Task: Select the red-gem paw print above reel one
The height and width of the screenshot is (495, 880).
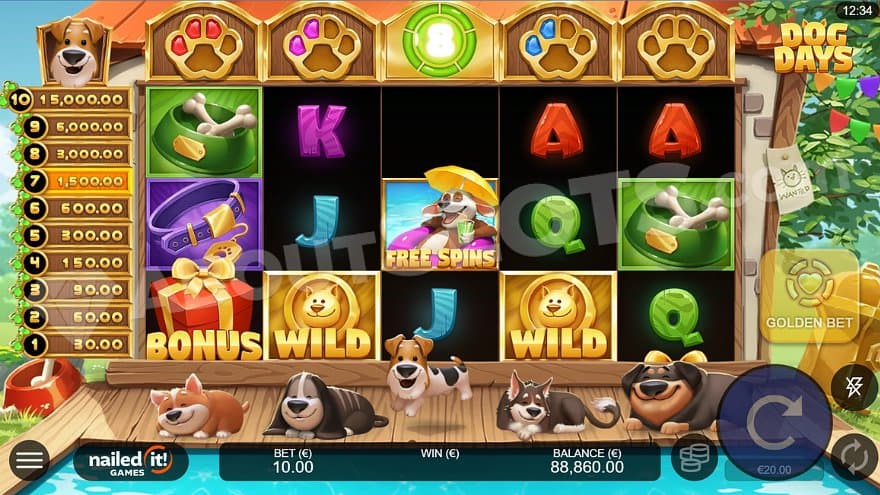Action: pyautogui.click(x=203, y=44)
